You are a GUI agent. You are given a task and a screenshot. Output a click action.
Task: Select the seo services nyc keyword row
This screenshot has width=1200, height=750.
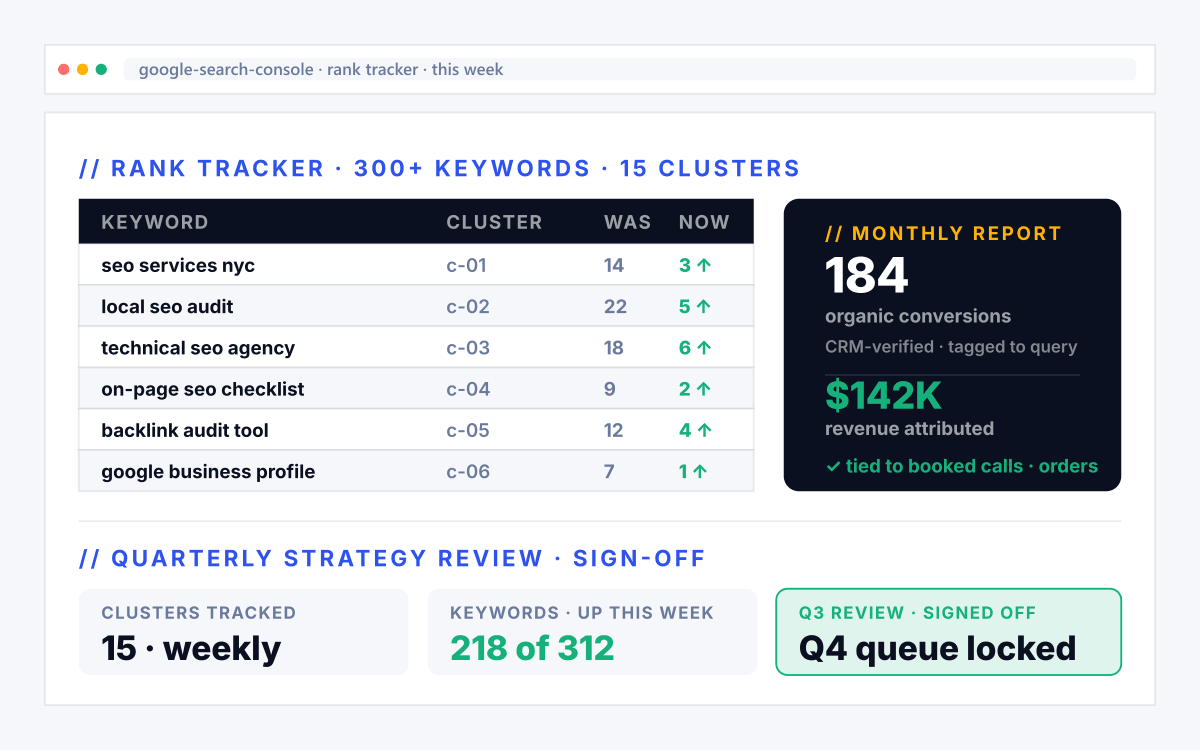pyautogui.click(x=416, y=265)
